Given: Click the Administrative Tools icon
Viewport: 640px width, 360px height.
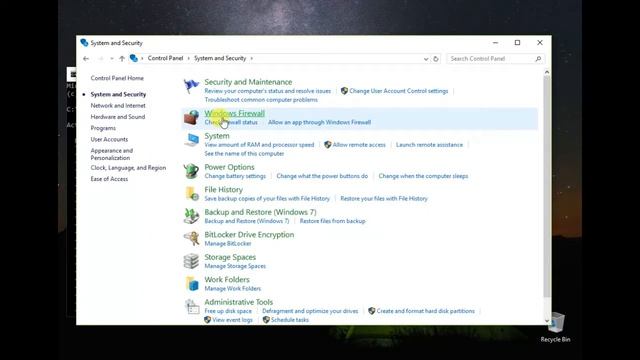Looking at the screenshot, I should (191, 307).
